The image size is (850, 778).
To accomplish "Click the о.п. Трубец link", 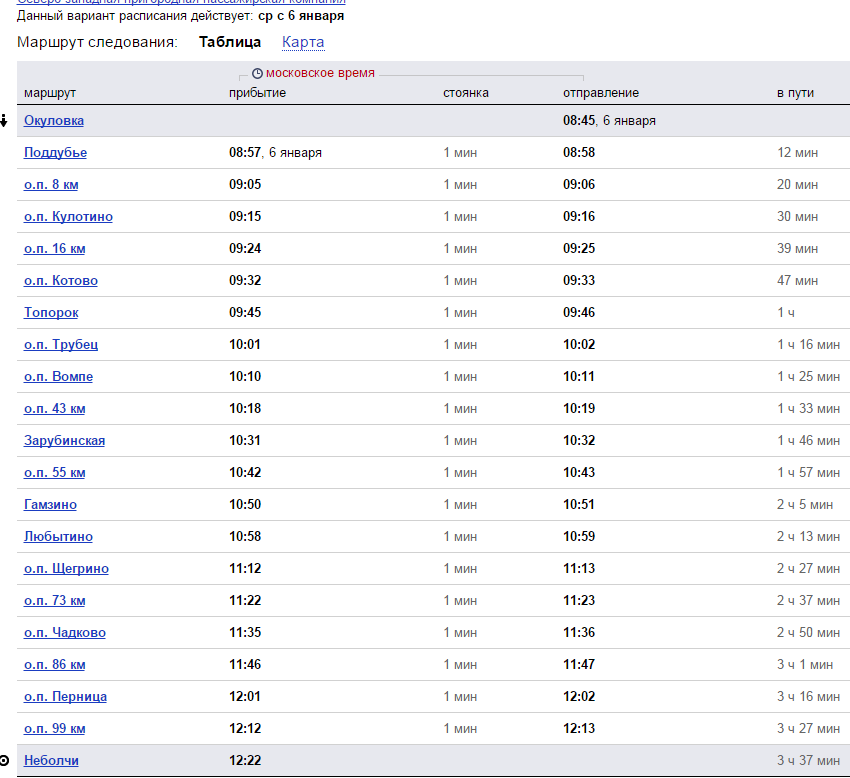I will [x=61, y=345].
